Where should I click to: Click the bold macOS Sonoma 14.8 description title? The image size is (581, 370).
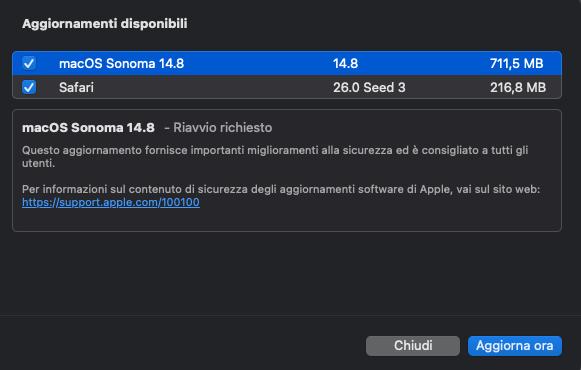(x=88, y=128)
